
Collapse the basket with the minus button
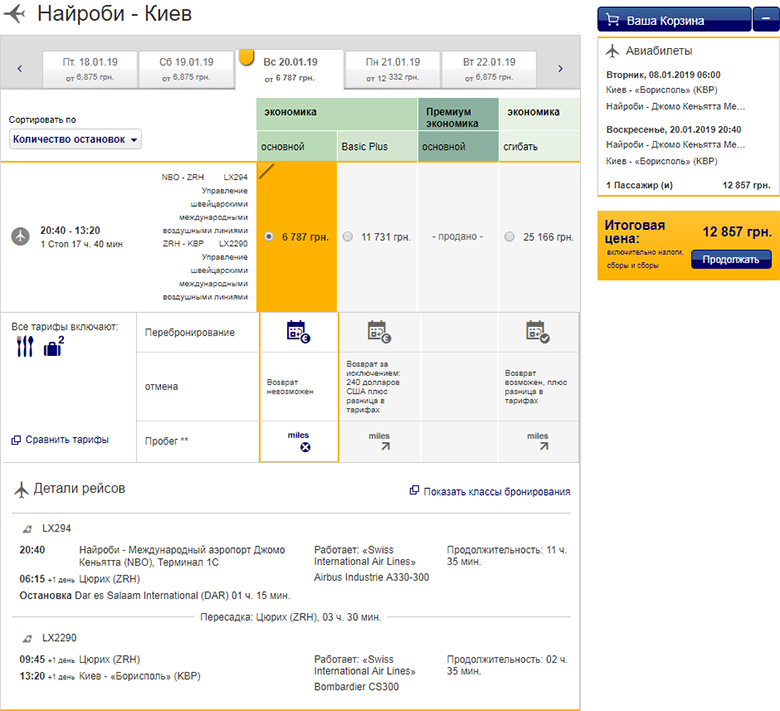pyautogui.click(x=765, y=20)
